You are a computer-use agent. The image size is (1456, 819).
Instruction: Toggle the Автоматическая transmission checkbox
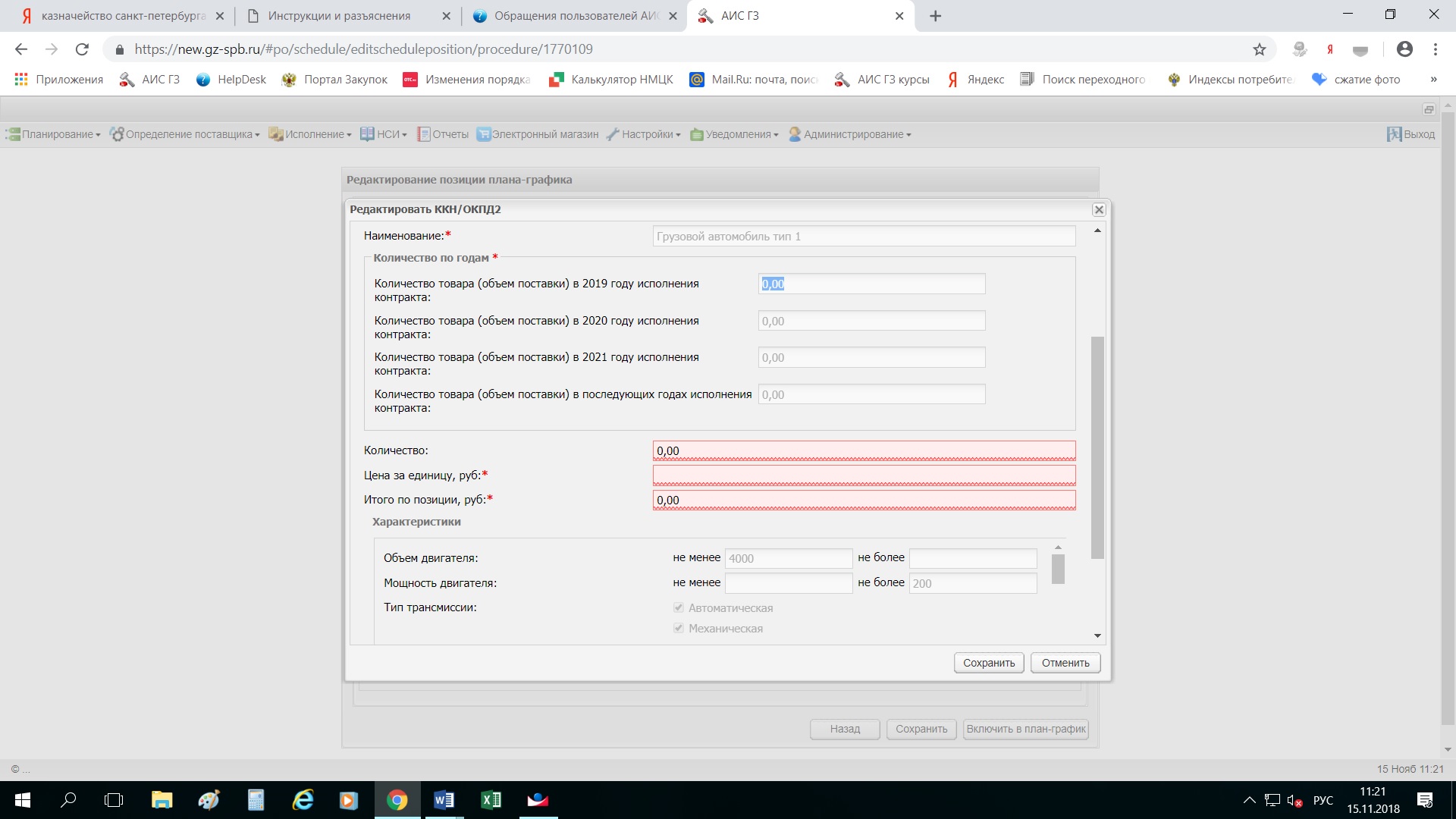click(x=679, y=608)
